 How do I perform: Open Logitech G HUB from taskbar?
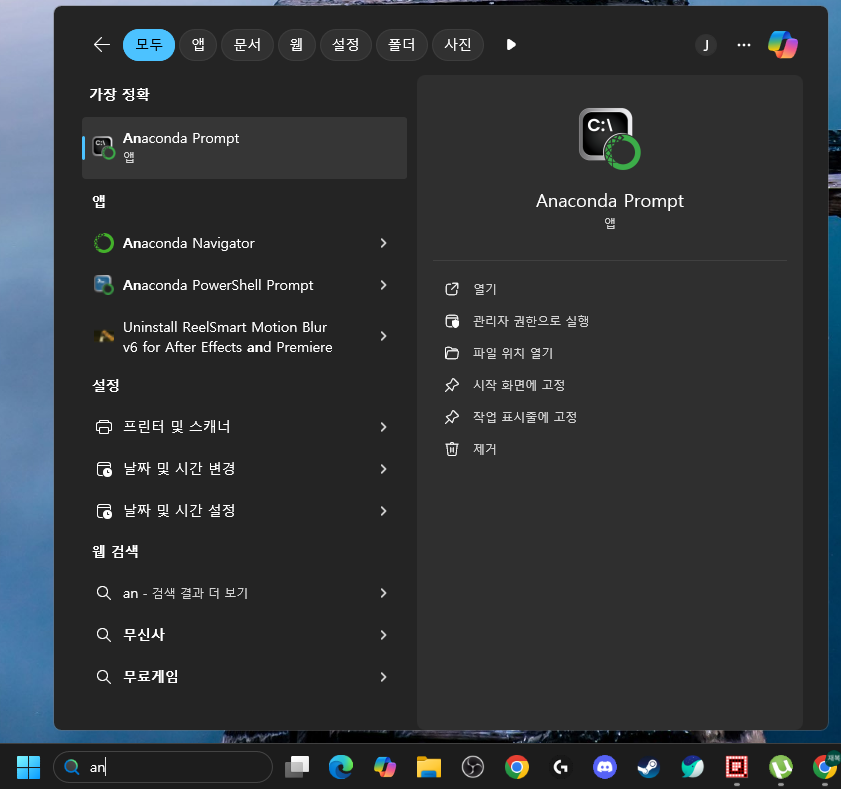561,767
